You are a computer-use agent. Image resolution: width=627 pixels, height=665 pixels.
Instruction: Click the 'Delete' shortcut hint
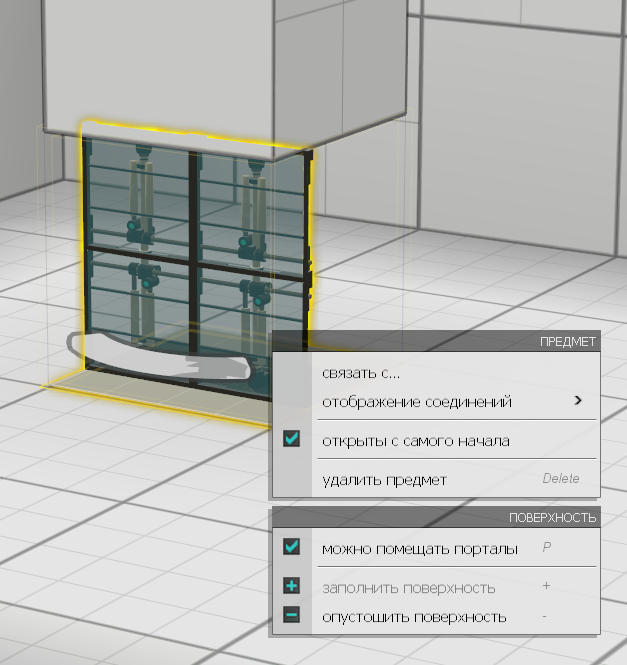(560, 478)
